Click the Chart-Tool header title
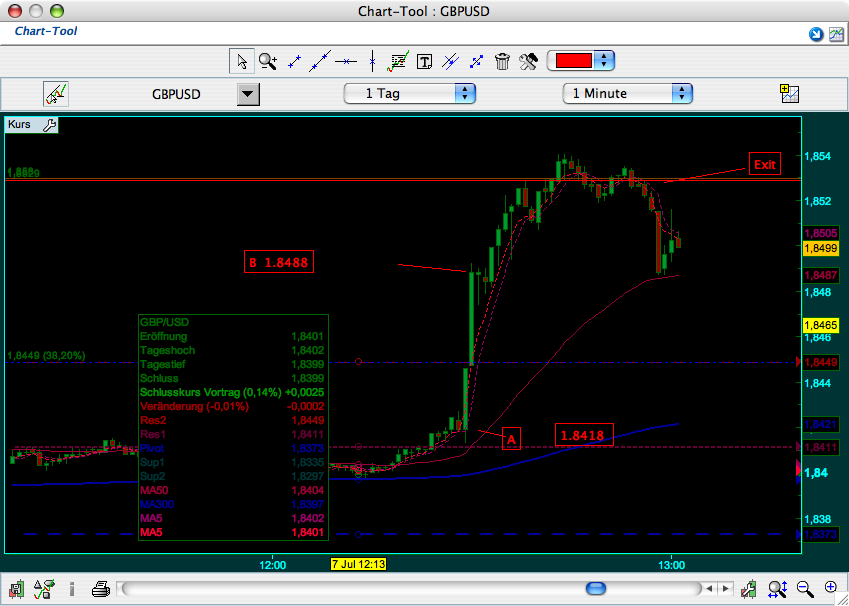The height and width of the screenshot is (606, 849). tap(46, 31)
